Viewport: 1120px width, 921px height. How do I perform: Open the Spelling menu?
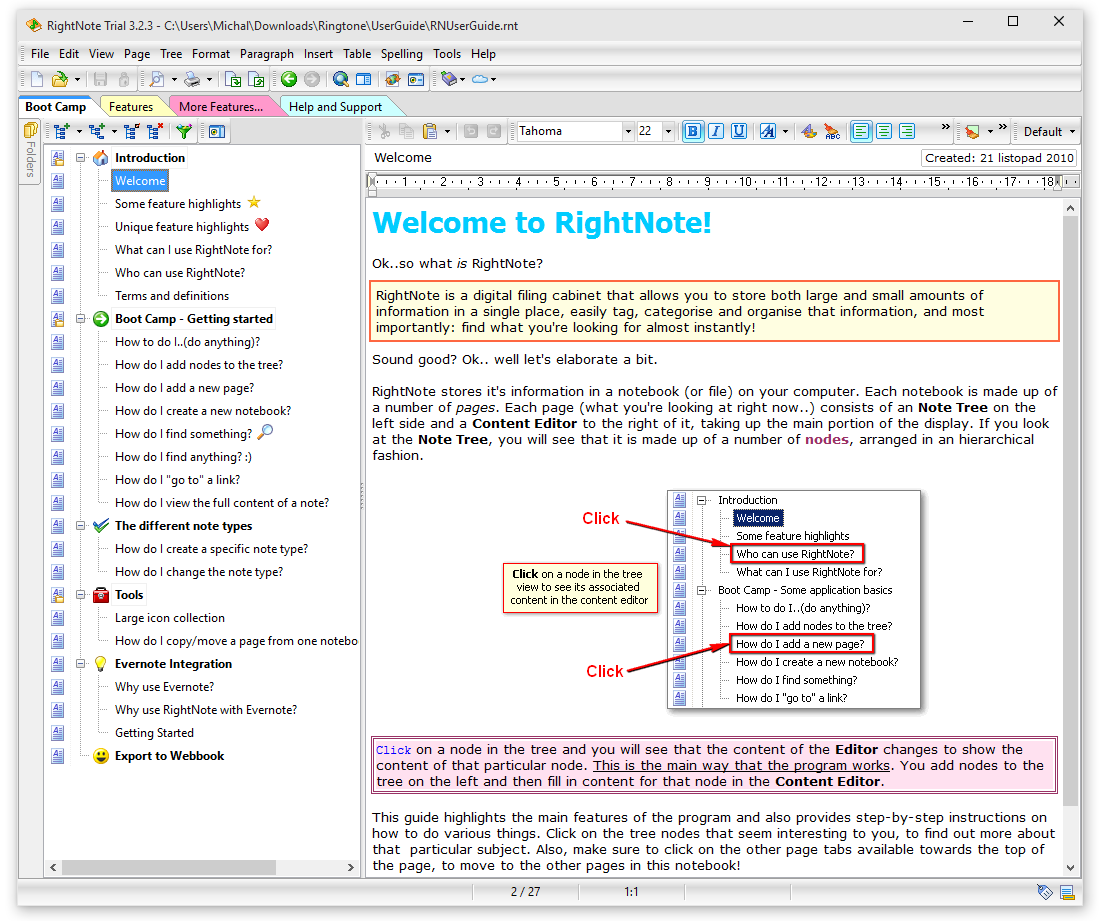[401, 54]
